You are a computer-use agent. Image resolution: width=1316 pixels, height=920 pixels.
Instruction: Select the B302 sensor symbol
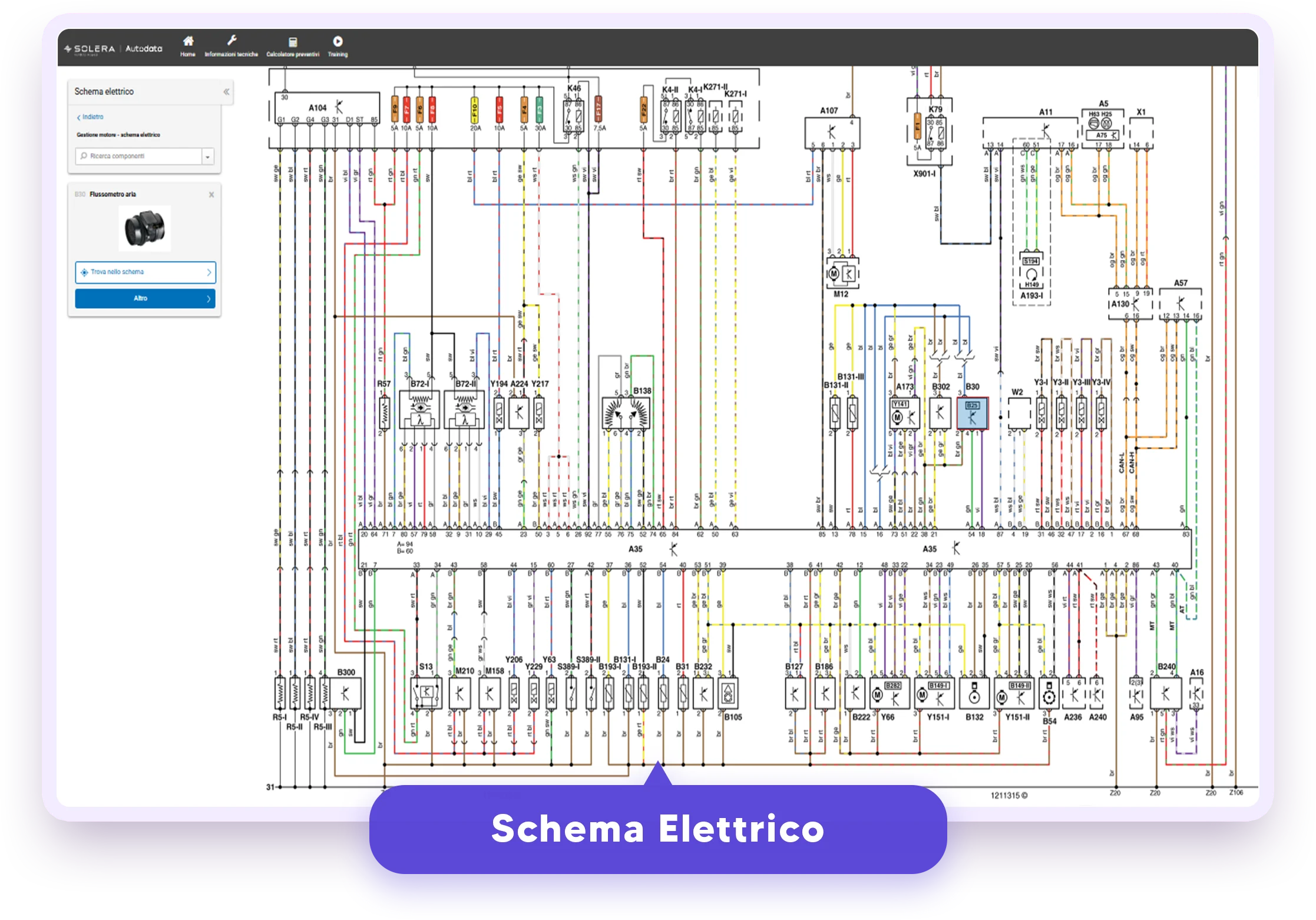[940, 413]
